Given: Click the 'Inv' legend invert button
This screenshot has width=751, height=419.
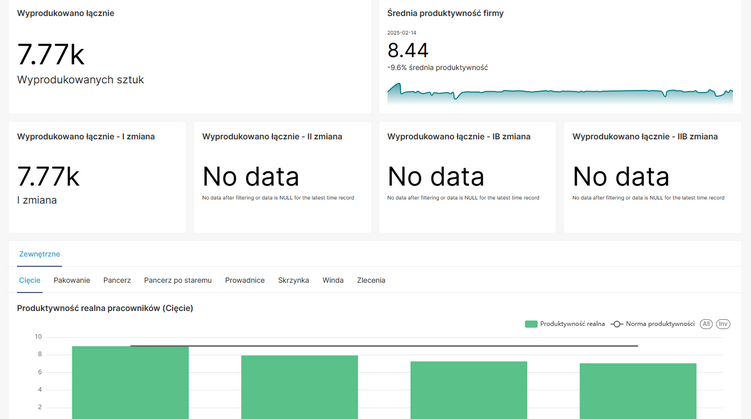Looking at the screenshot, I should tap(723, 324).
